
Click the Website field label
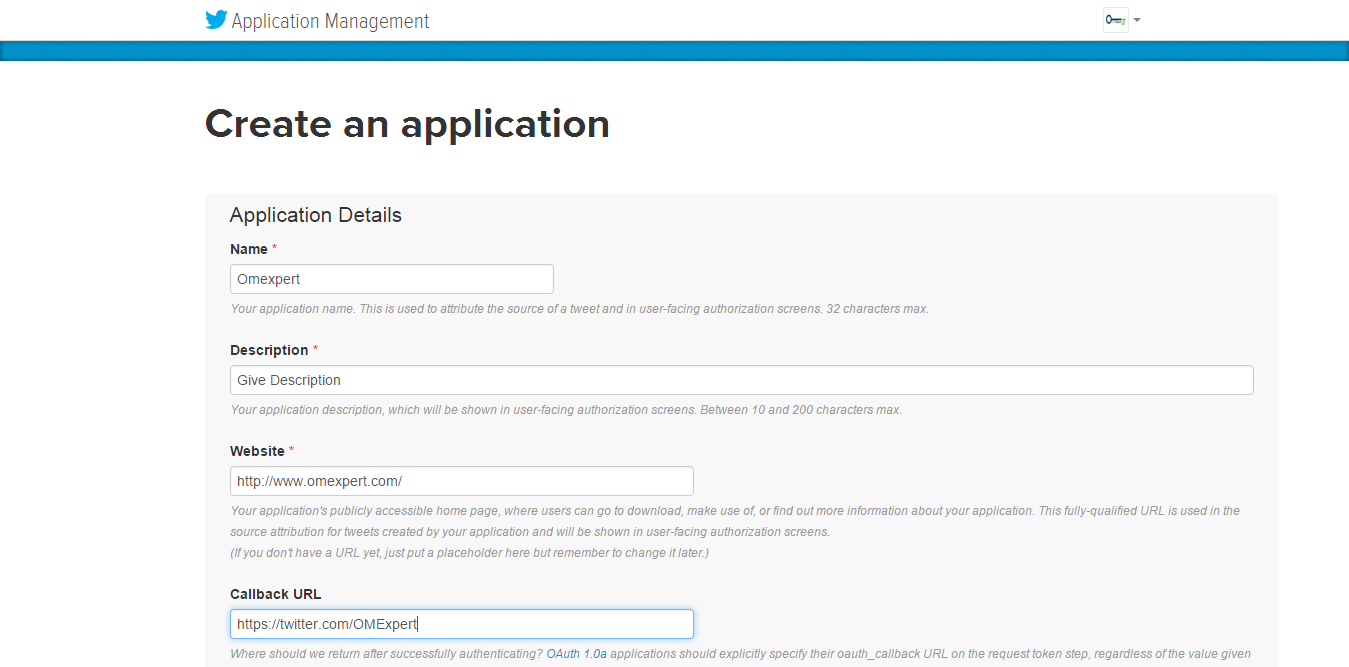coord(257,451)
